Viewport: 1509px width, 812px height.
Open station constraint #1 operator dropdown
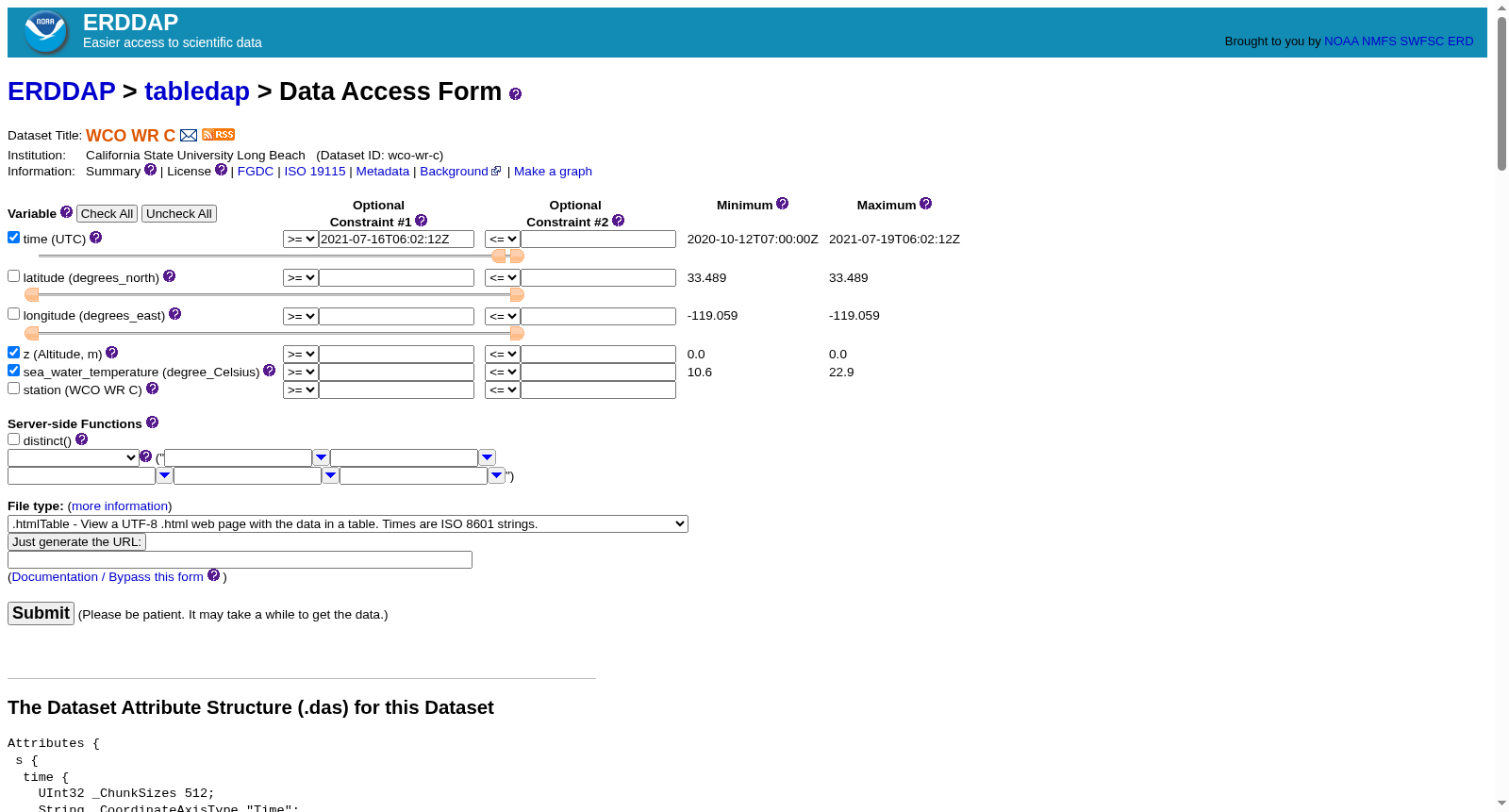pyautogui.click(x=300, y=390)
